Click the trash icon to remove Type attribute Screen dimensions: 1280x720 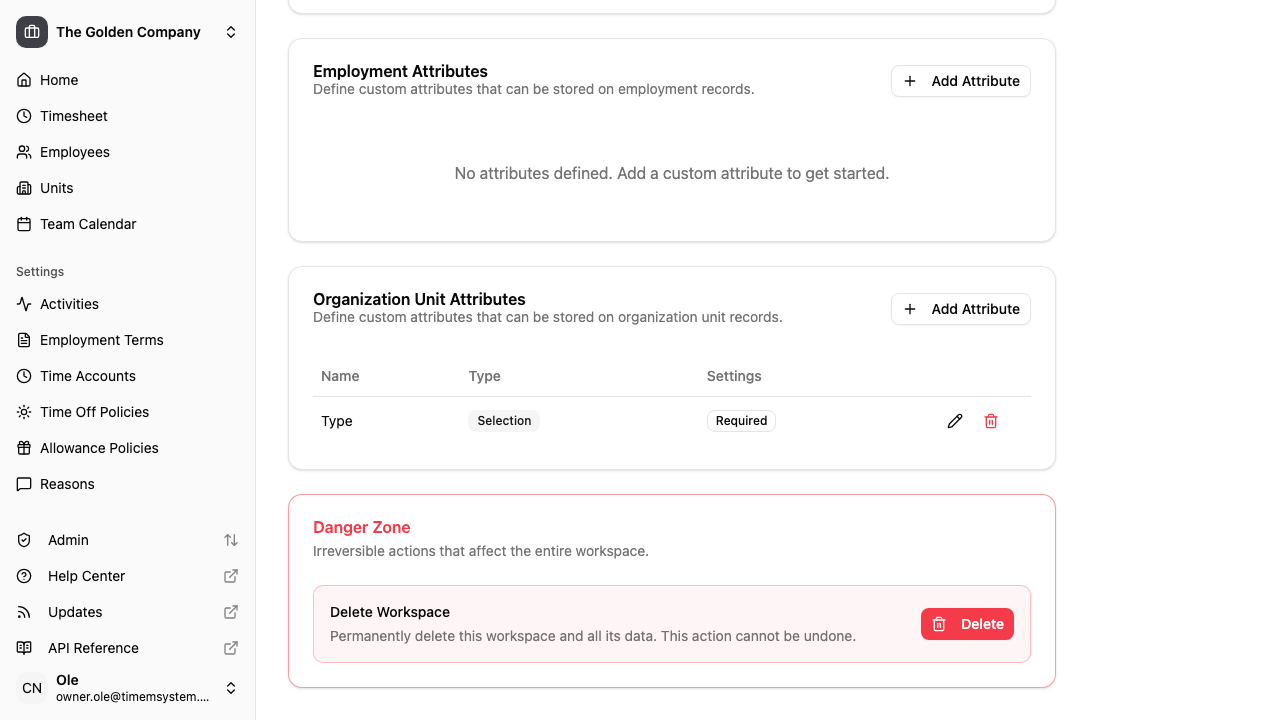click(x=991, y=421)
